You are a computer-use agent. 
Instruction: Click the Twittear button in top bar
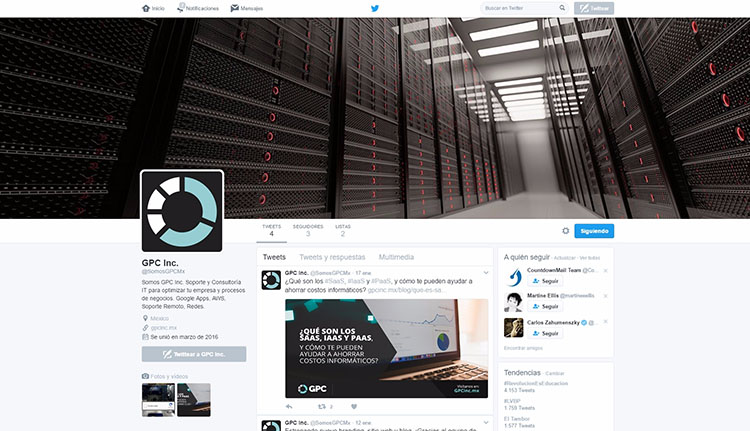click(594, 8)
